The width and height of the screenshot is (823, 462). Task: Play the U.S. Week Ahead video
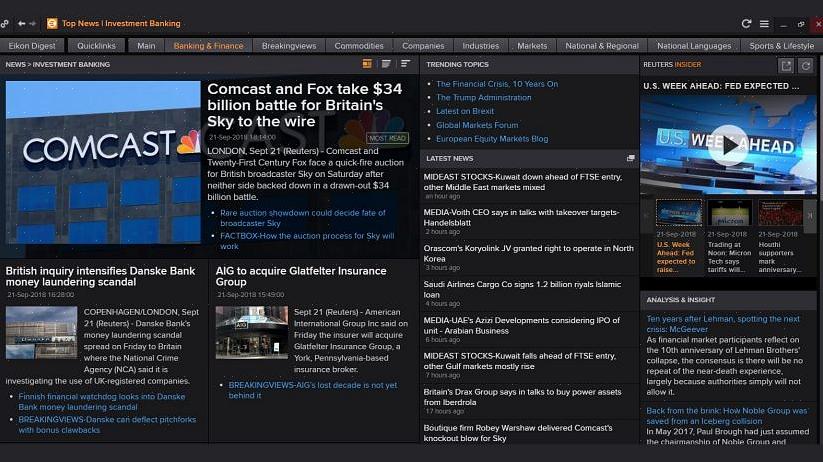tap(728, 145)
